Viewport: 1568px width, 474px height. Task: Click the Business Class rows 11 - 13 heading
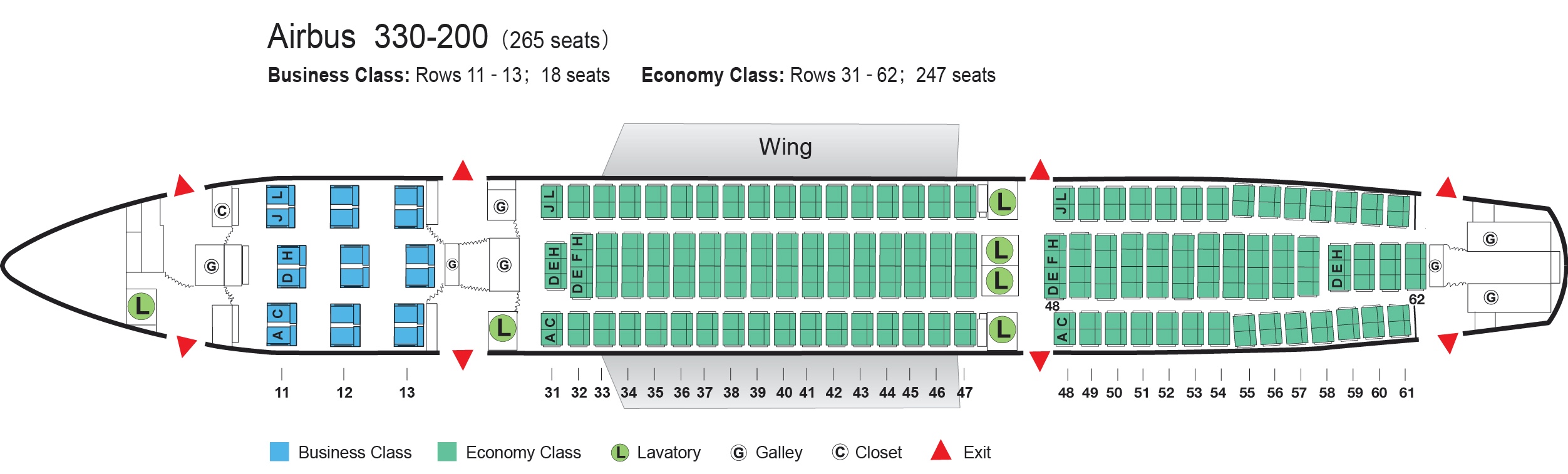(x=438, y=75)
